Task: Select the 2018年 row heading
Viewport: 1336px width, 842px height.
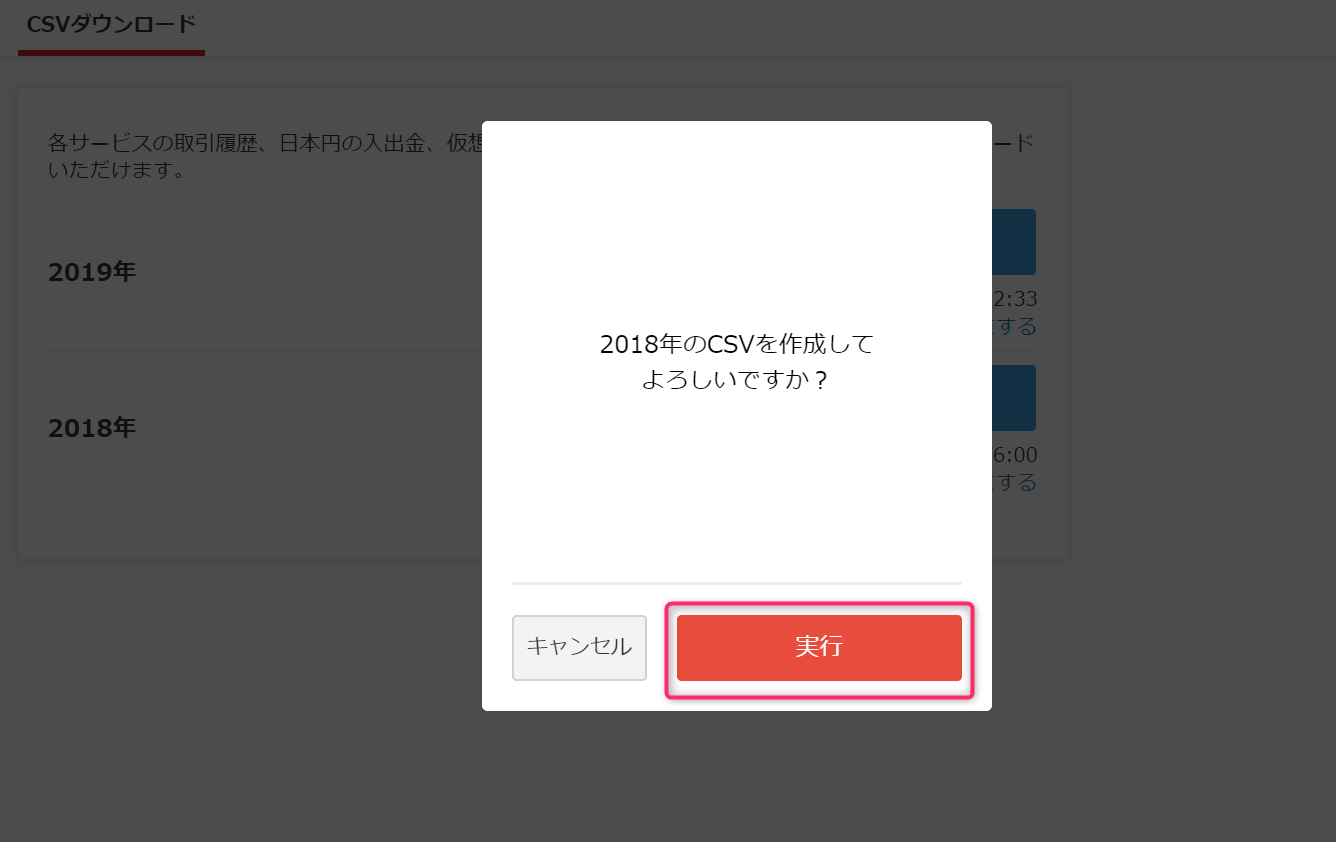Action: (x=92, y=428)
